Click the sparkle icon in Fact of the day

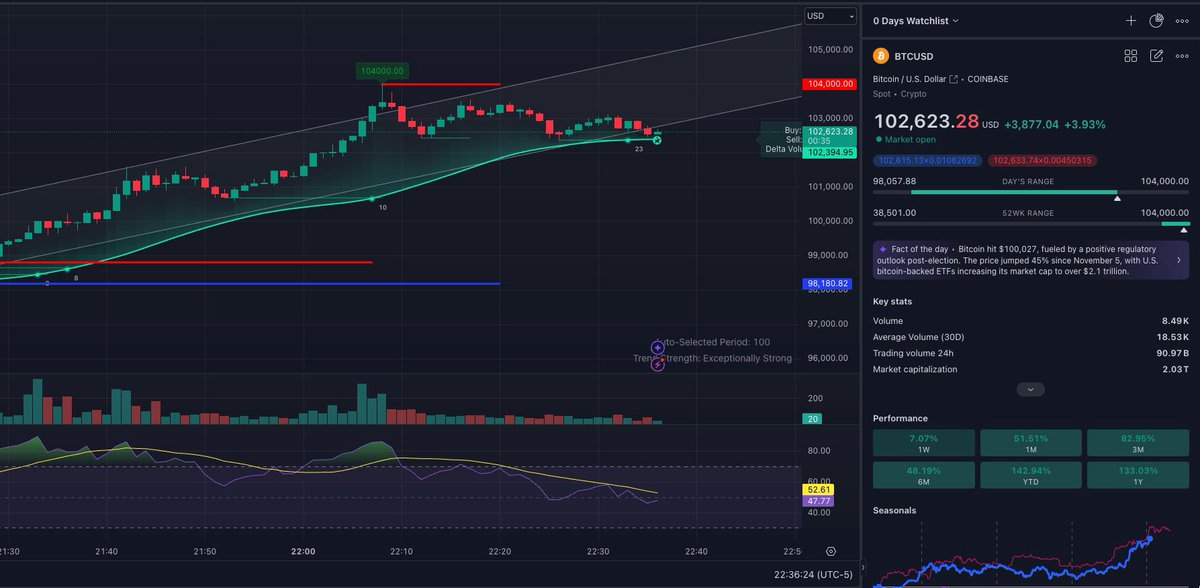coord(883,248)
